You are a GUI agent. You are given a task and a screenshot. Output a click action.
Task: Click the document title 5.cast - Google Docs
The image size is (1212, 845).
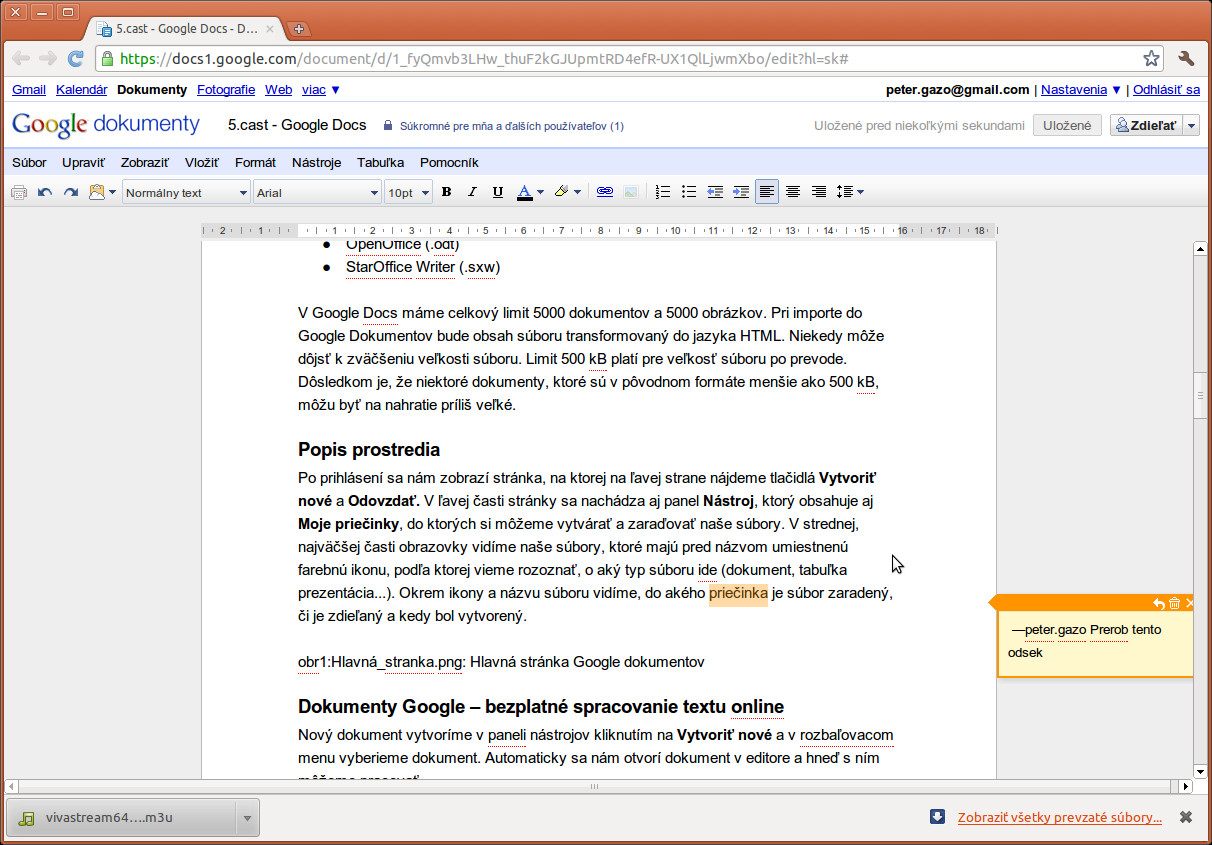(297, 125)
